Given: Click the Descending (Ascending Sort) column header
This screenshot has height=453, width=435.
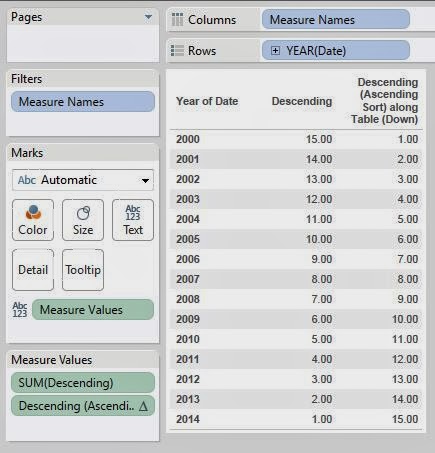Looking at the screenshot, I should tap(385, 101).
